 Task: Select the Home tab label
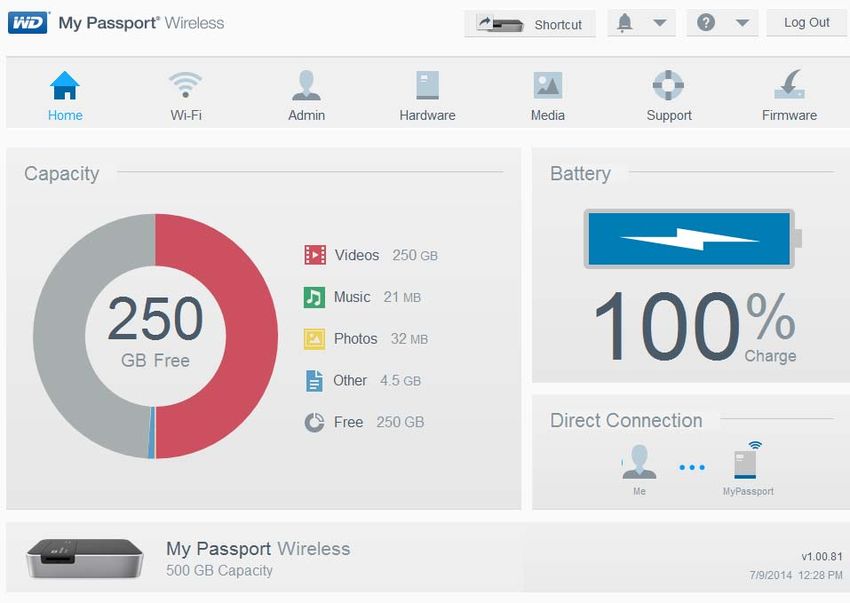coord(65,116)
